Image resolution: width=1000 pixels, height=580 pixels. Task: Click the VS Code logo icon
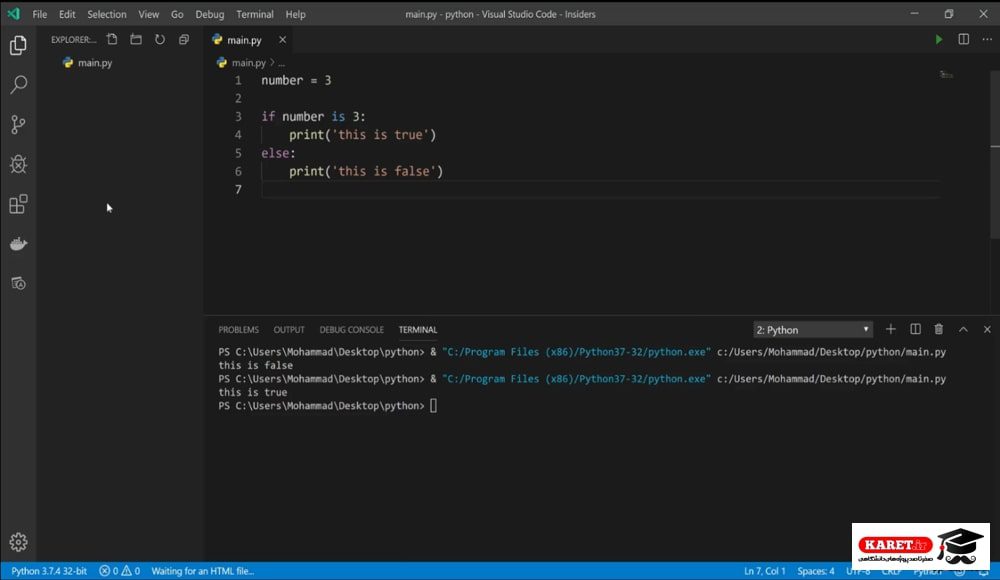(13, 14)
